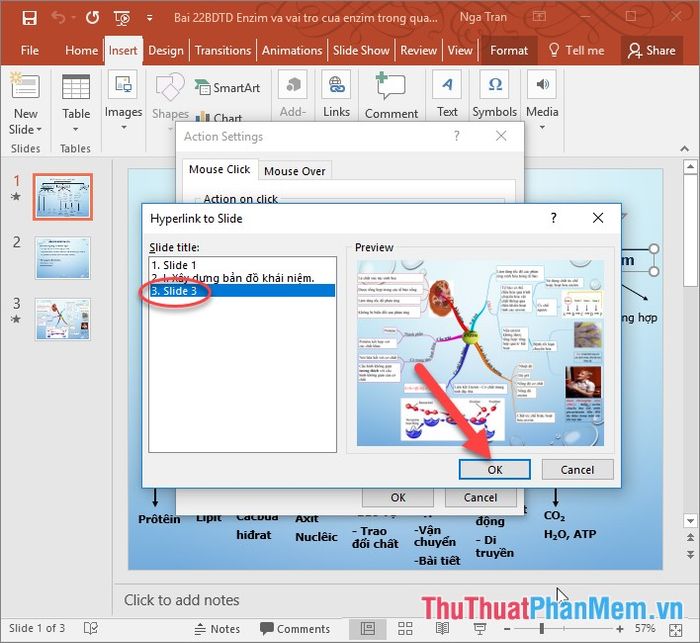Image resolution: width=700 pixels, height=643 pixels.
Task: Click the spell check status icon
Action: coord(91,629)
